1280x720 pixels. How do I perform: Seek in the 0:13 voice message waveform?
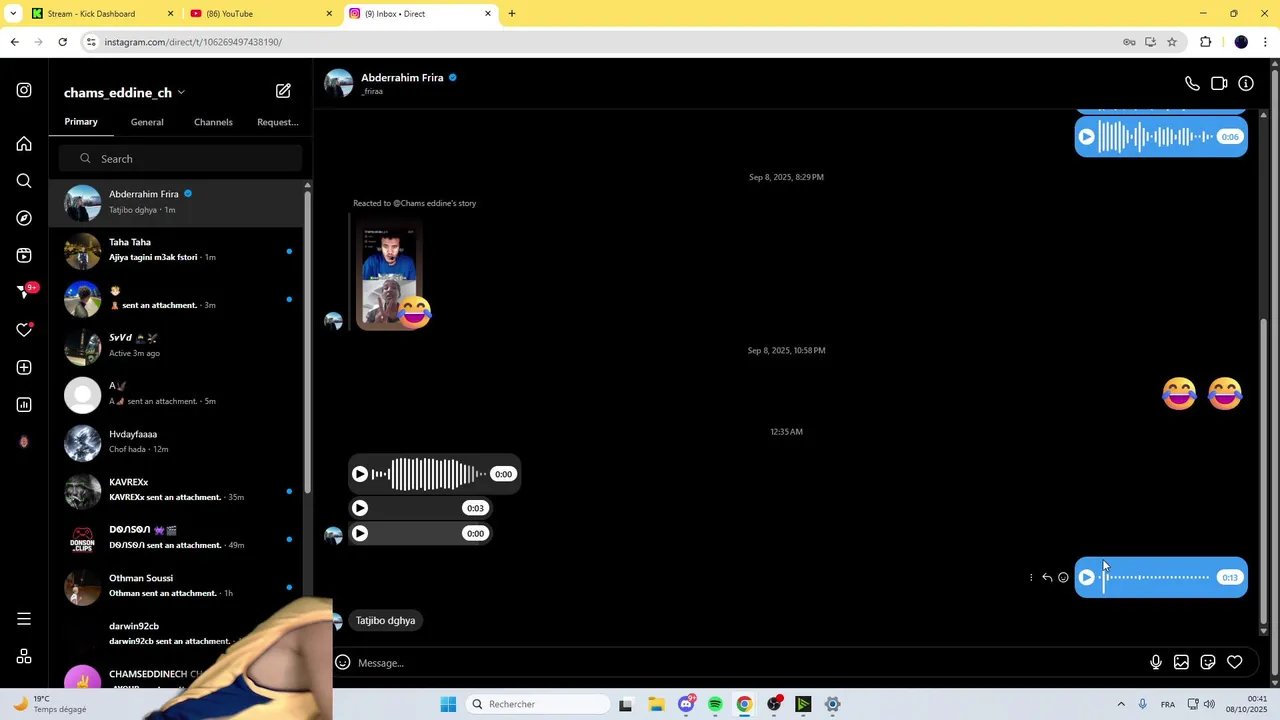pos(1157,577)
